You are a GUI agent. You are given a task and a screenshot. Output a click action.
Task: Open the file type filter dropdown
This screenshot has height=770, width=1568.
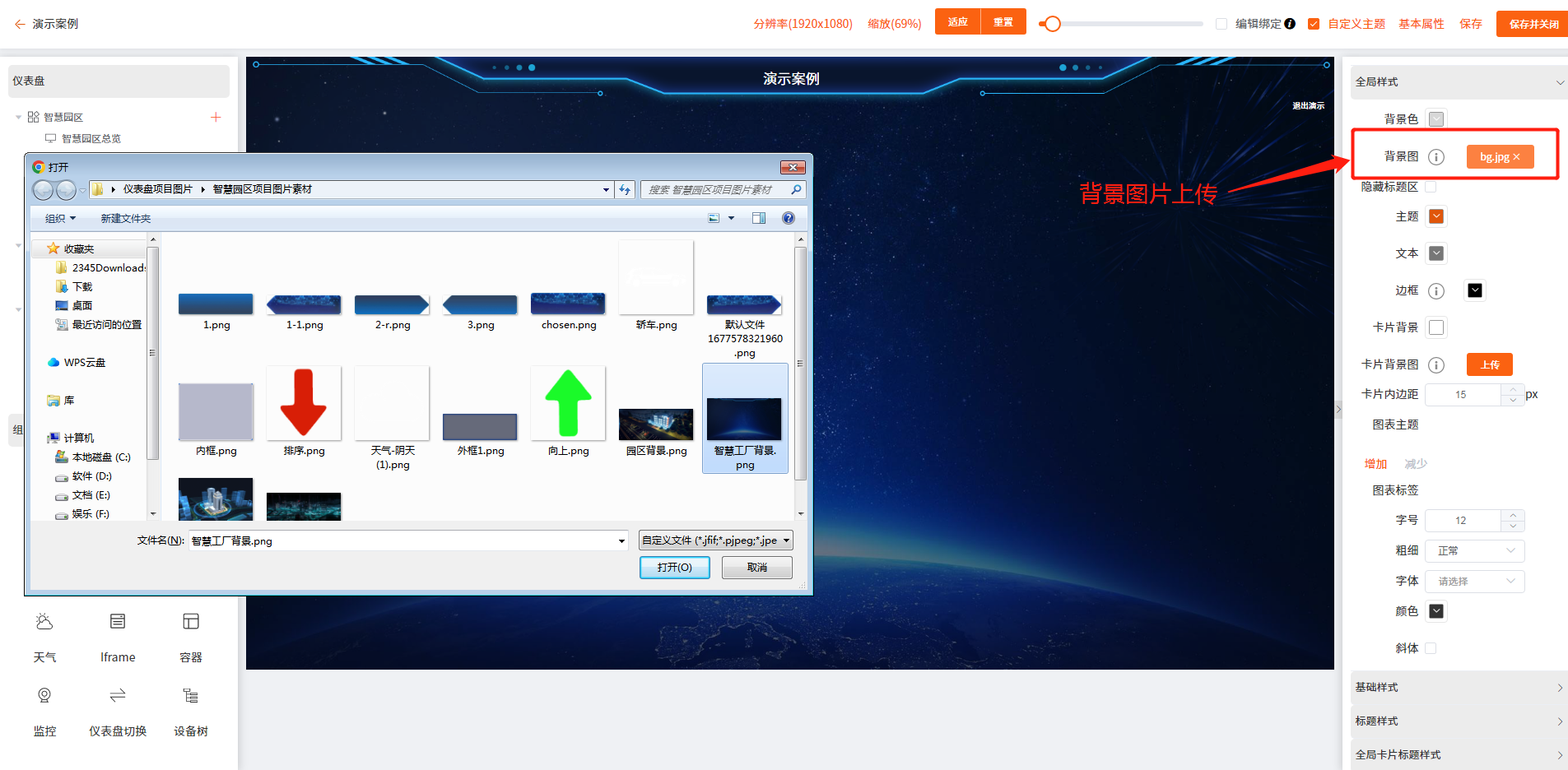point(716,540)
